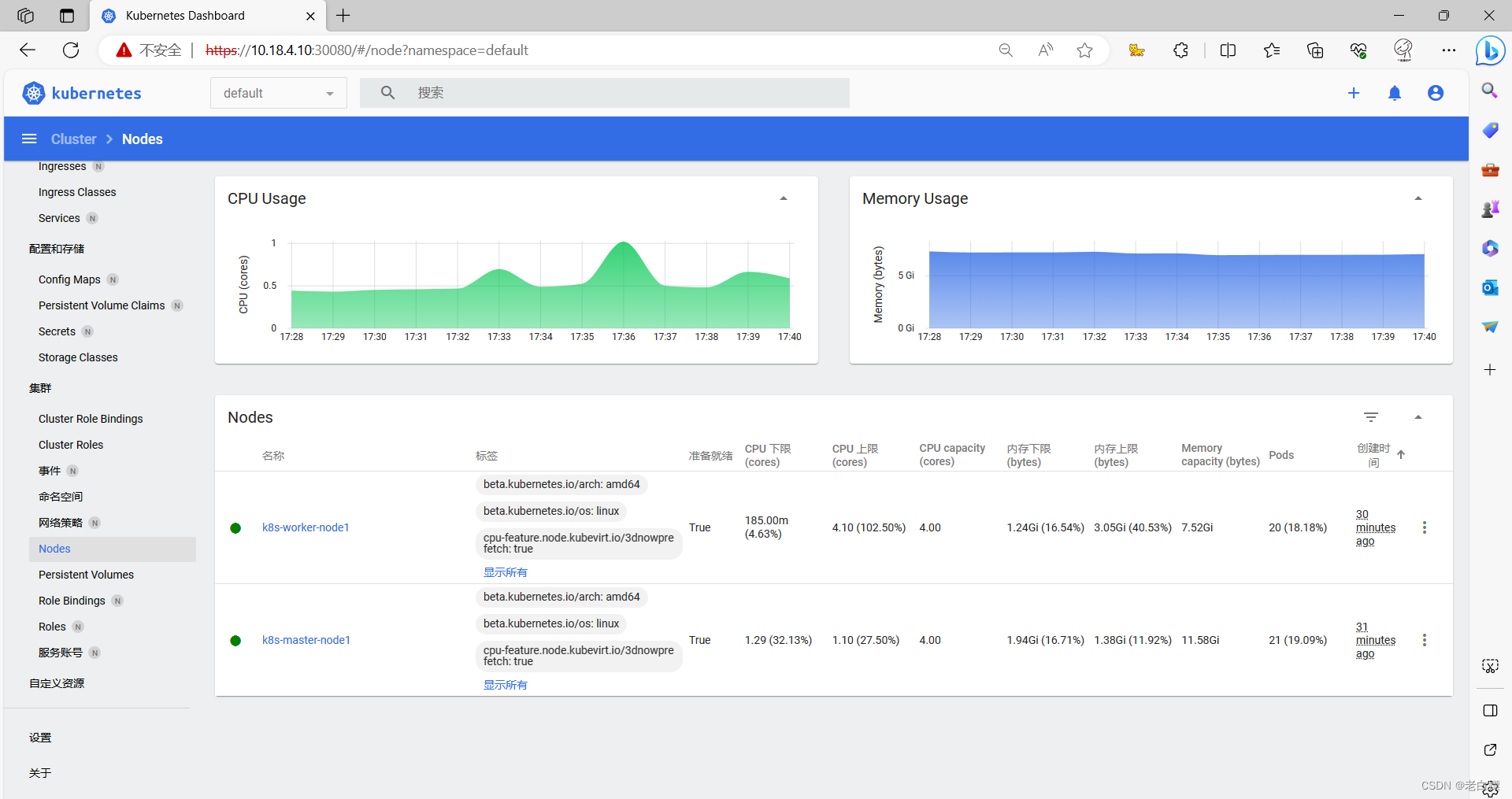Collapse the Memory Usage card
This screenshot has height=799, width=1512.
tap(1418, 198)
